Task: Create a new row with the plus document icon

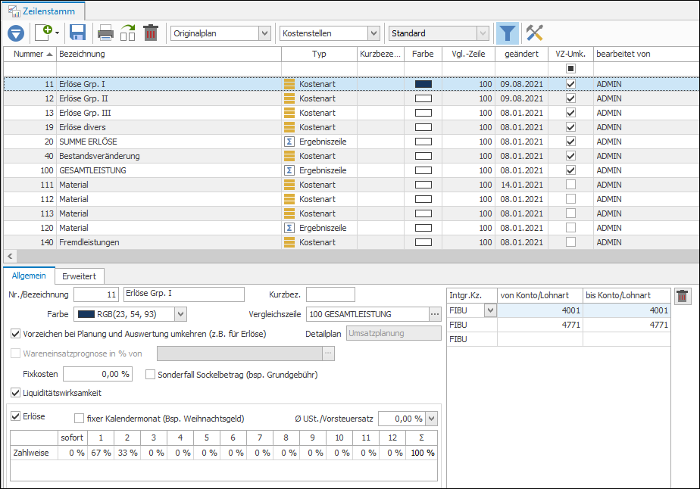Action: click(x=44, y=33)
